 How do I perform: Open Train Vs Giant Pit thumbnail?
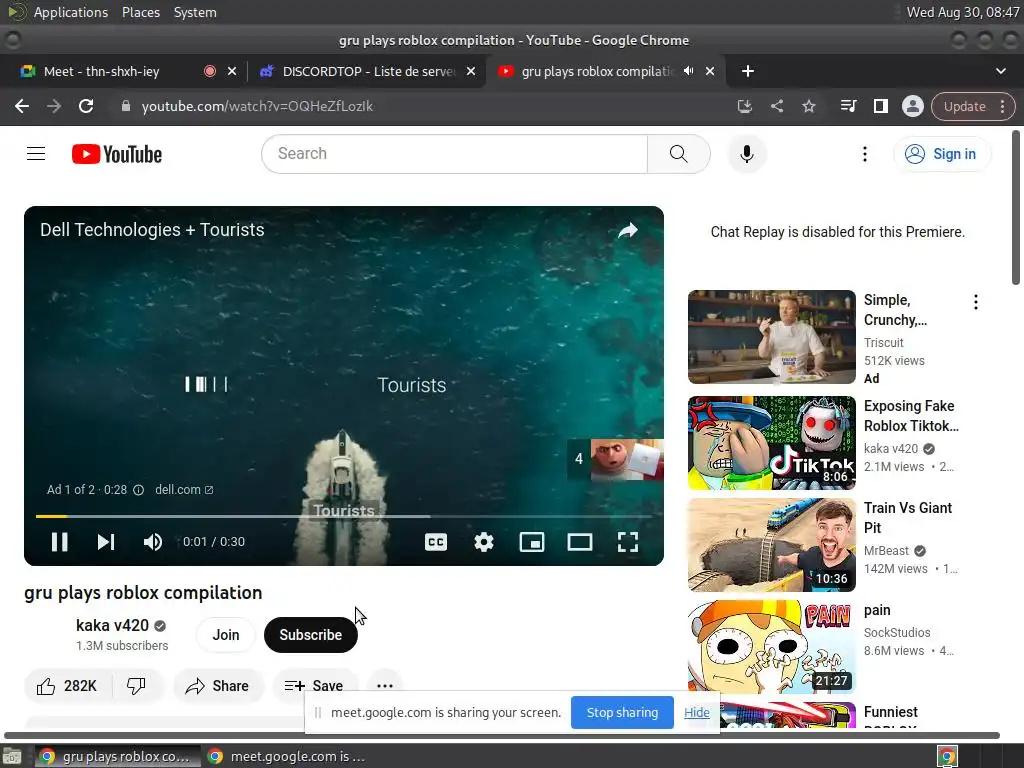(771, 545)
